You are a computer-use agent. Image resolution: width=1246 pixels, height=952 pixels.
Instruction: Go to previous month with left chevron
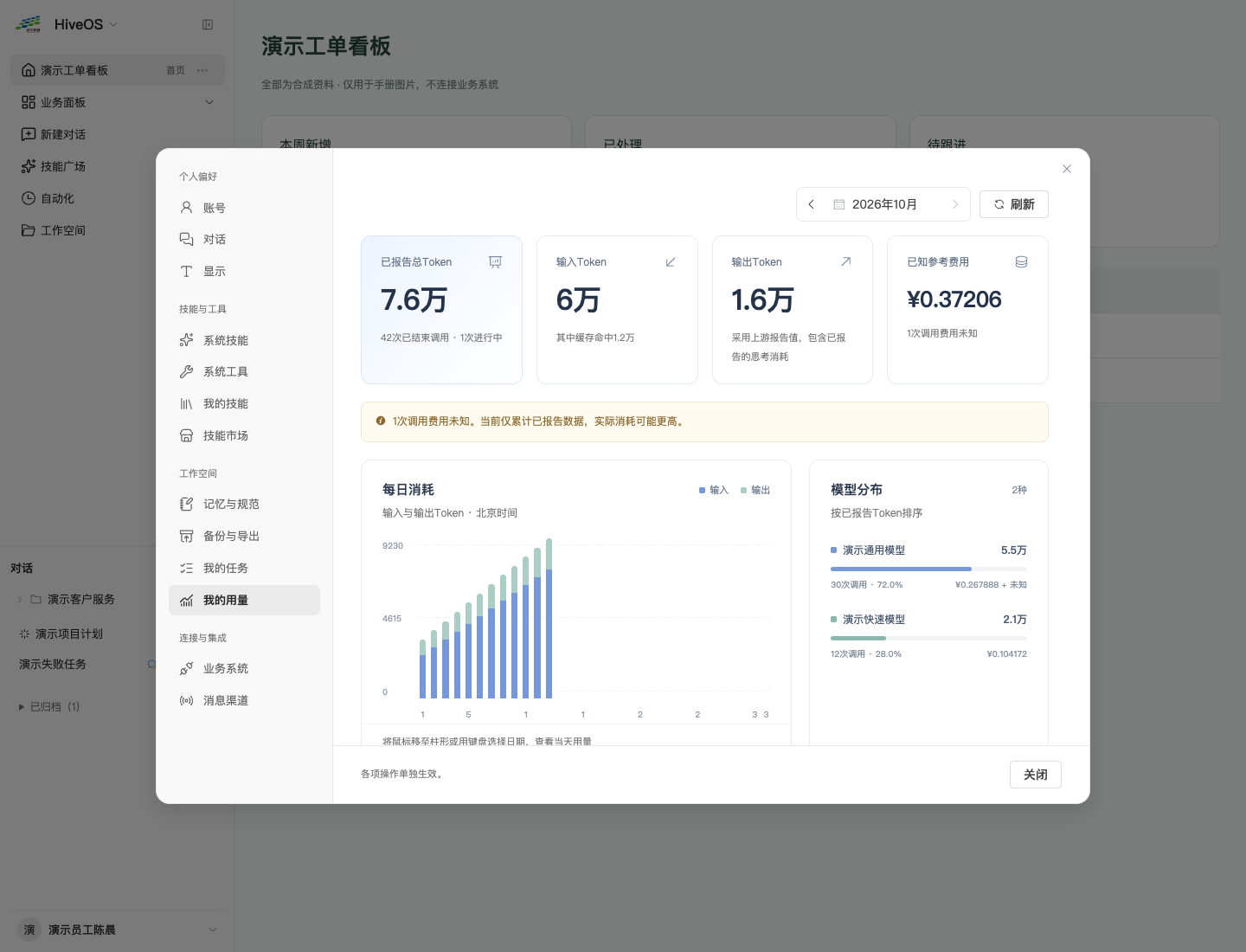click(x=811, y=204)
